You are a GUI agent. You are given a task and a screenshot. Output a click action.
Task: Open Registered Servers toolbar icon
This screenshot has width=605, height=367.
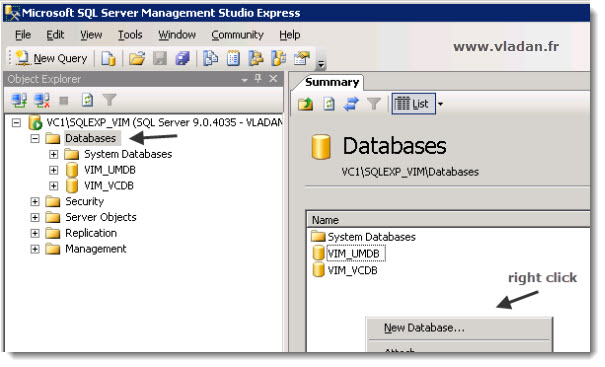coord(211,59)
